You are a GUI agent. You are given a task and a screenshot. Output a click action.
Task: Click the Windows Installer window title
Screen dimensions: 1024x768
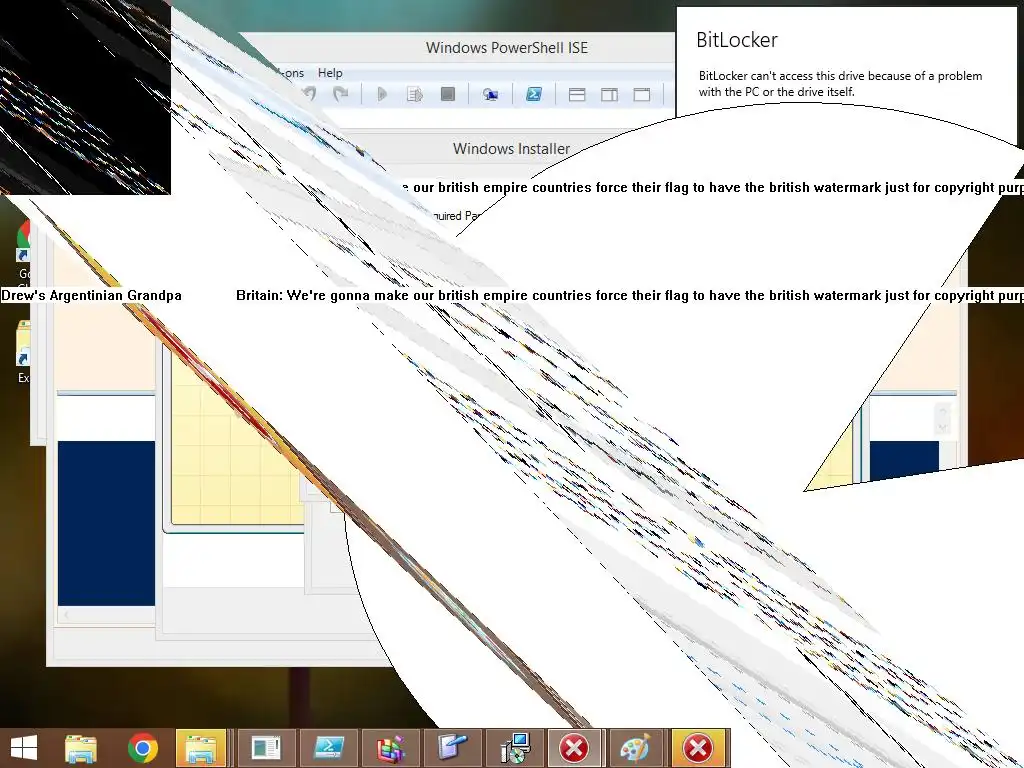click(511, 149)
